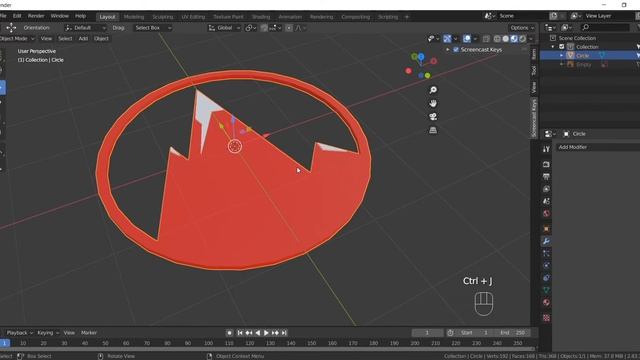
Task: Open the viewport Add menu
Action: pos(83,38)
